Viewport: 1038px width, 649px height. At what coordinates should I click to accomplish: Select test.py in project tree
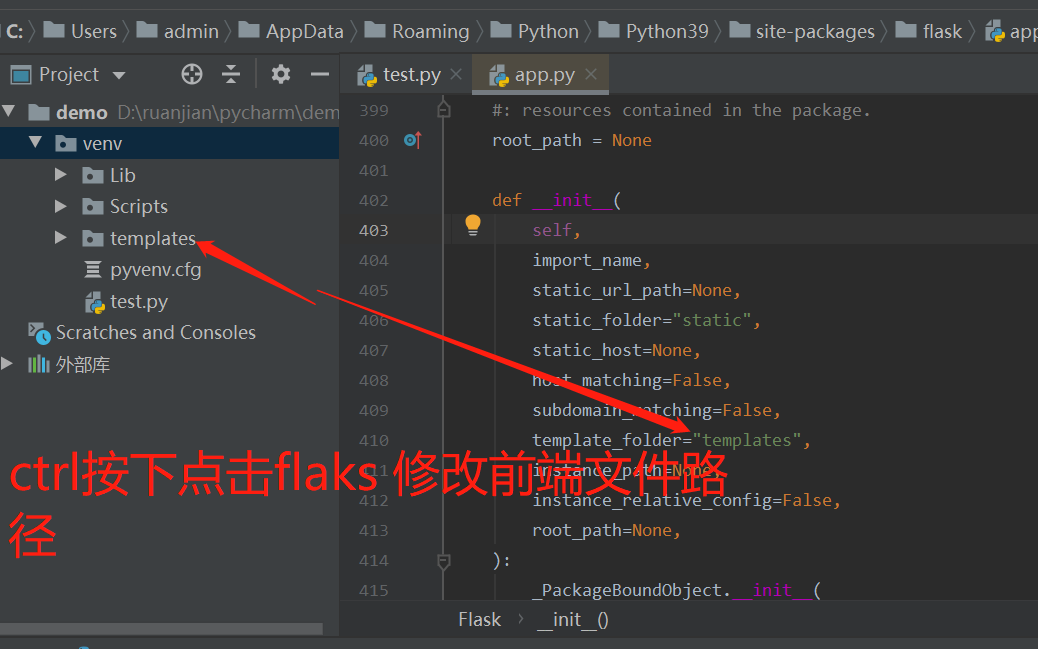click(139, 301)
